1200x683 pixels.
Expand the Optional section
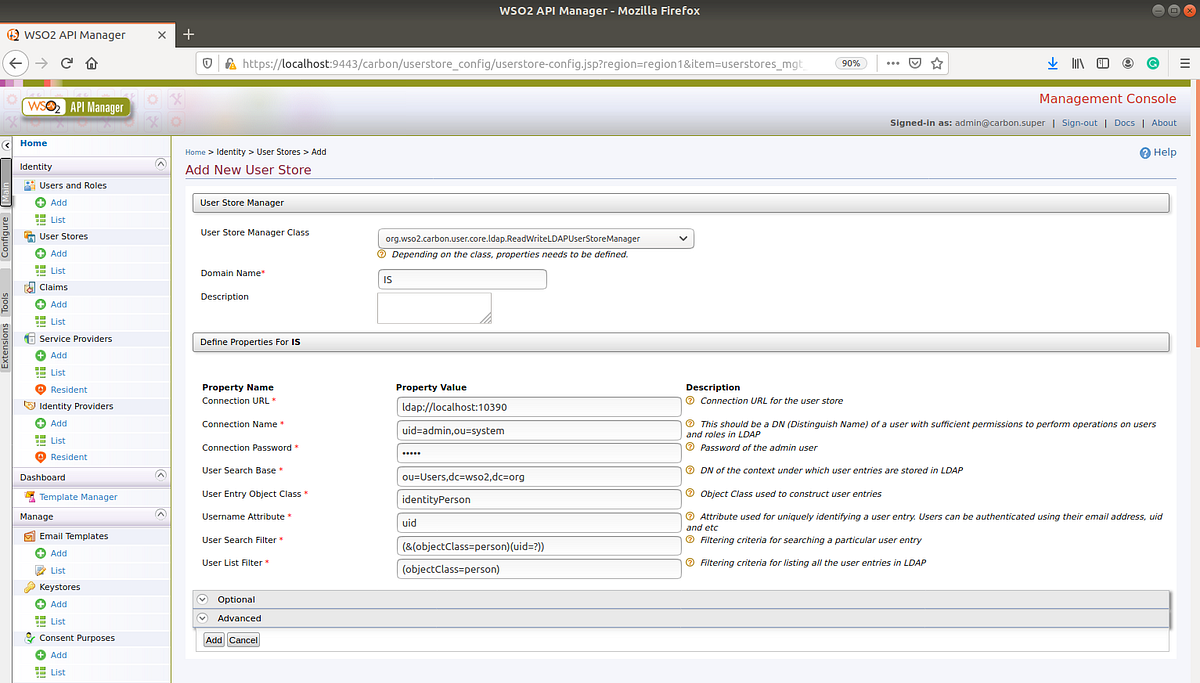(x=202, y=599)
